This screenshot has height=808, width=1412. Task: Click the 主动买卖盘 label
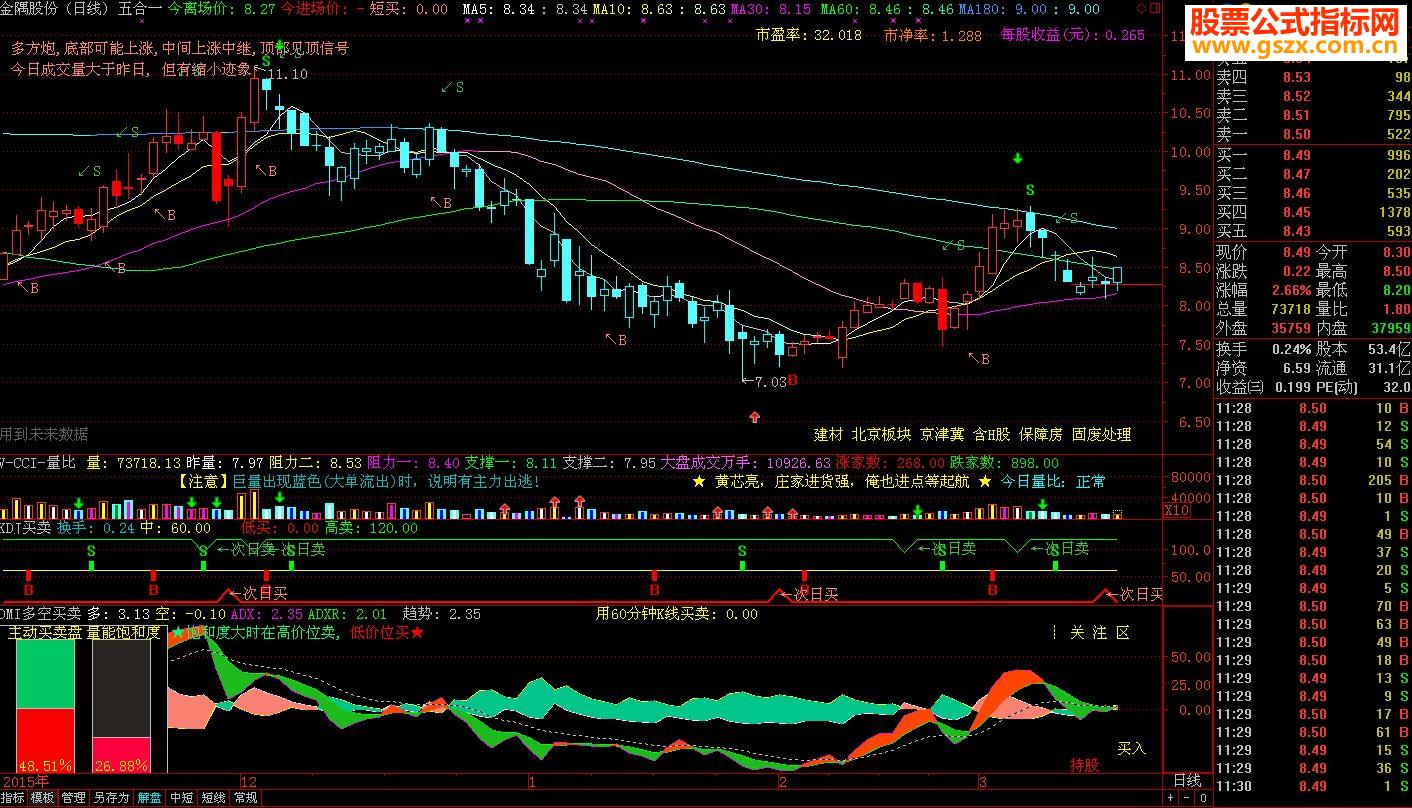pyautogui.click(x=45, y=632)
